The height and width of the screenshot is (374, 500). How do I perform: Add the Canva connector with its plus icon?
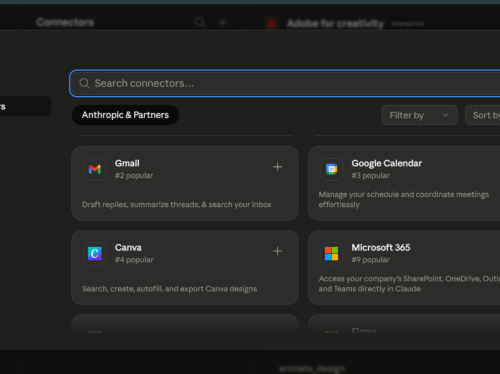(x=277, y=251)
